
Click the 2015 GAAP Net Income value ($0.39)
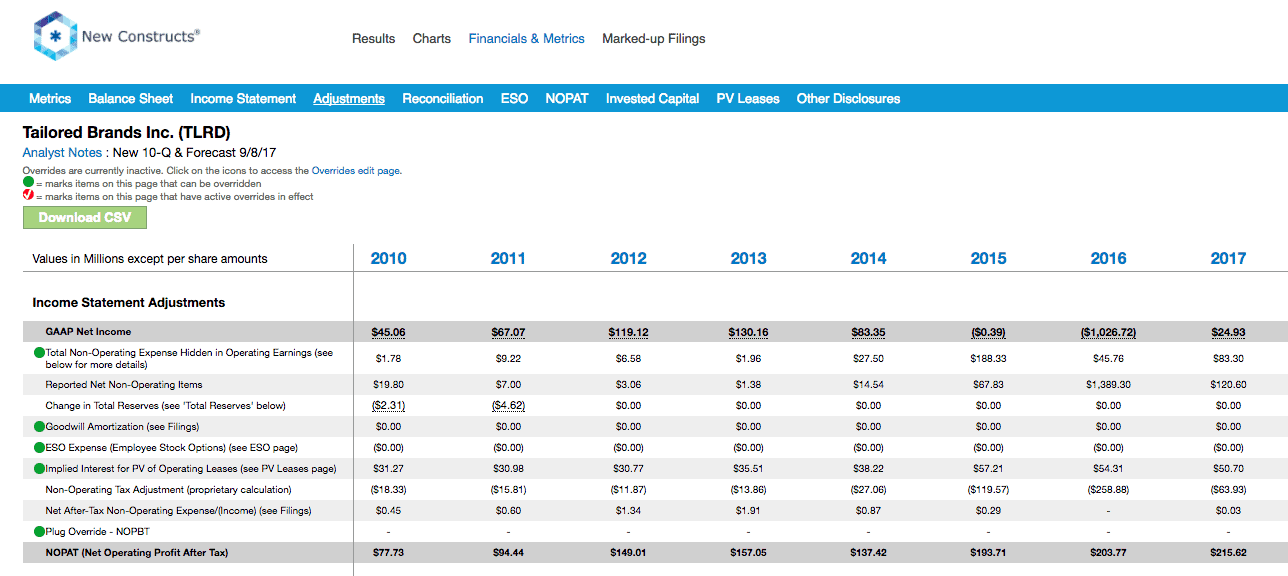(989, 332)
